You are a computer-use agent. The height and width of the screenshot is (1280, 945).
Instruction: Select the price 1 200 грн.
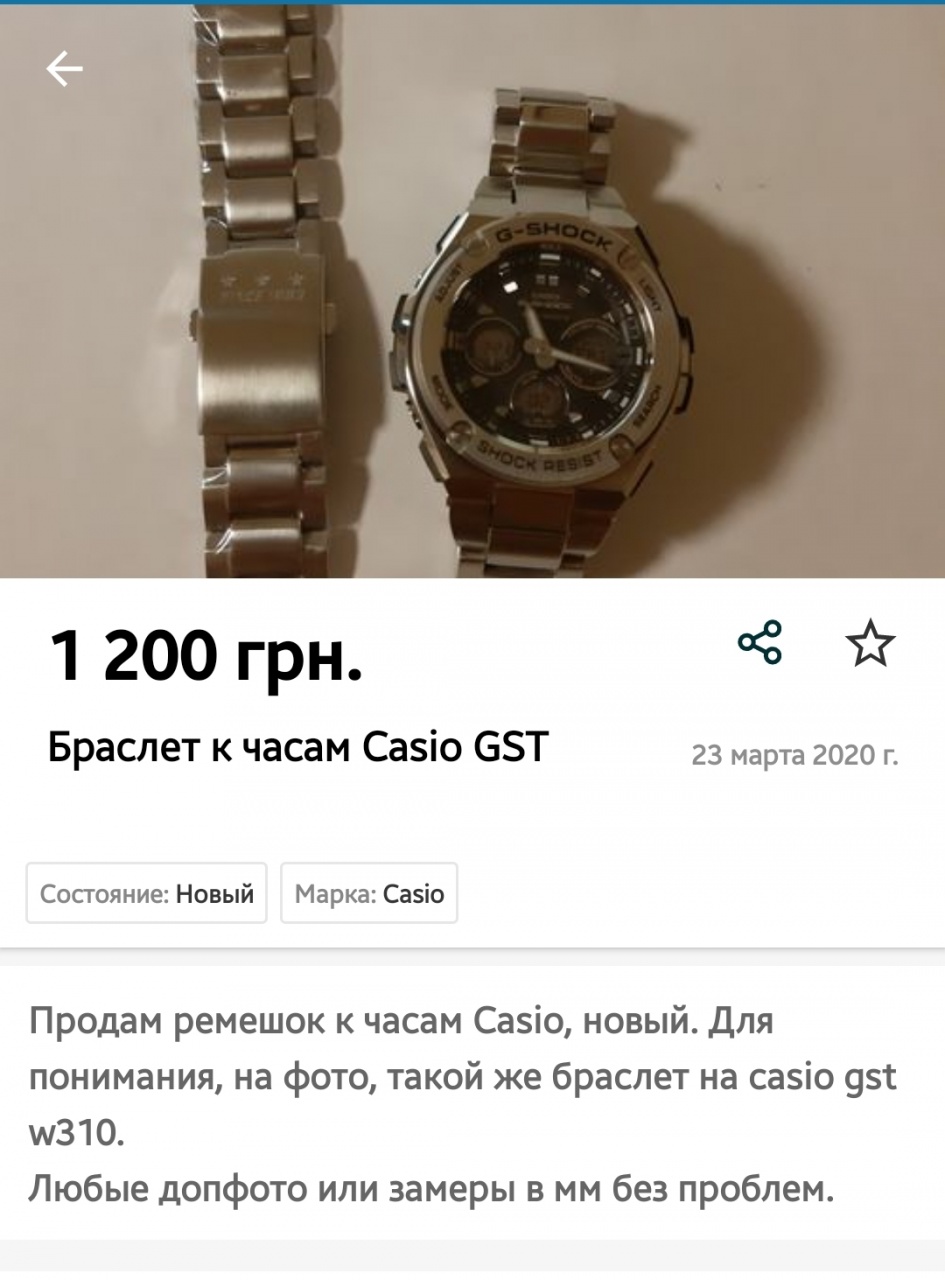[x=205, y=656]
